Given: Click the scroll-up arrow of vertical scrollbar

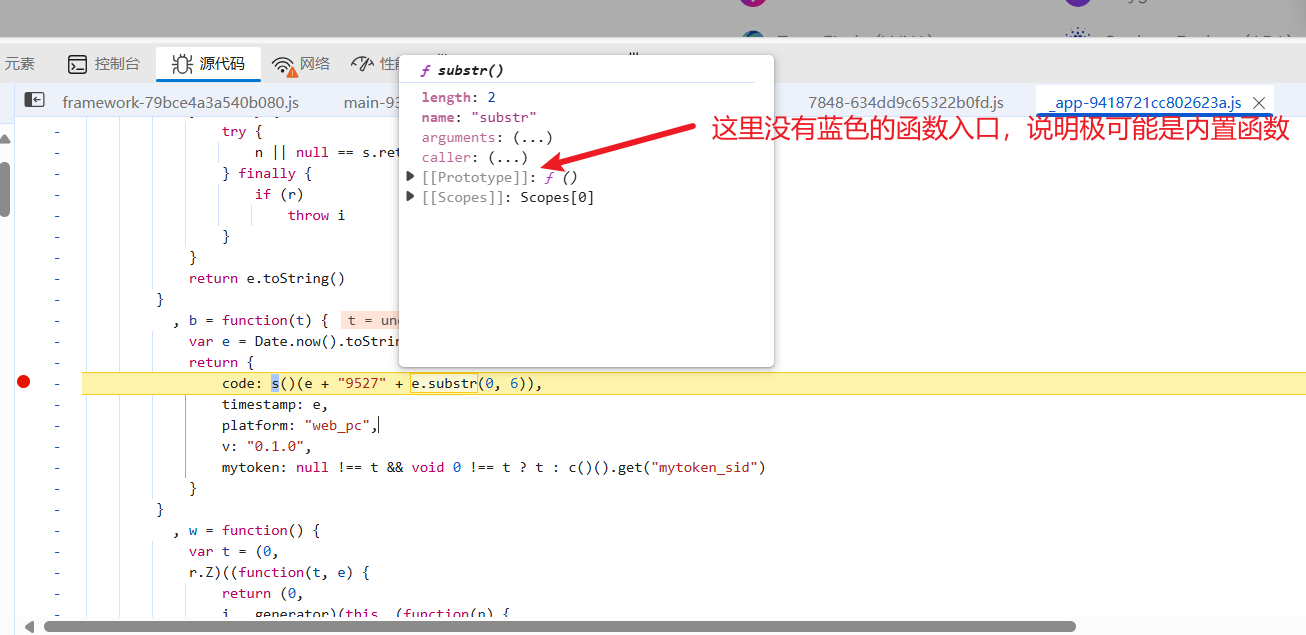Looking at the screenshot, I should click(5, 139).
